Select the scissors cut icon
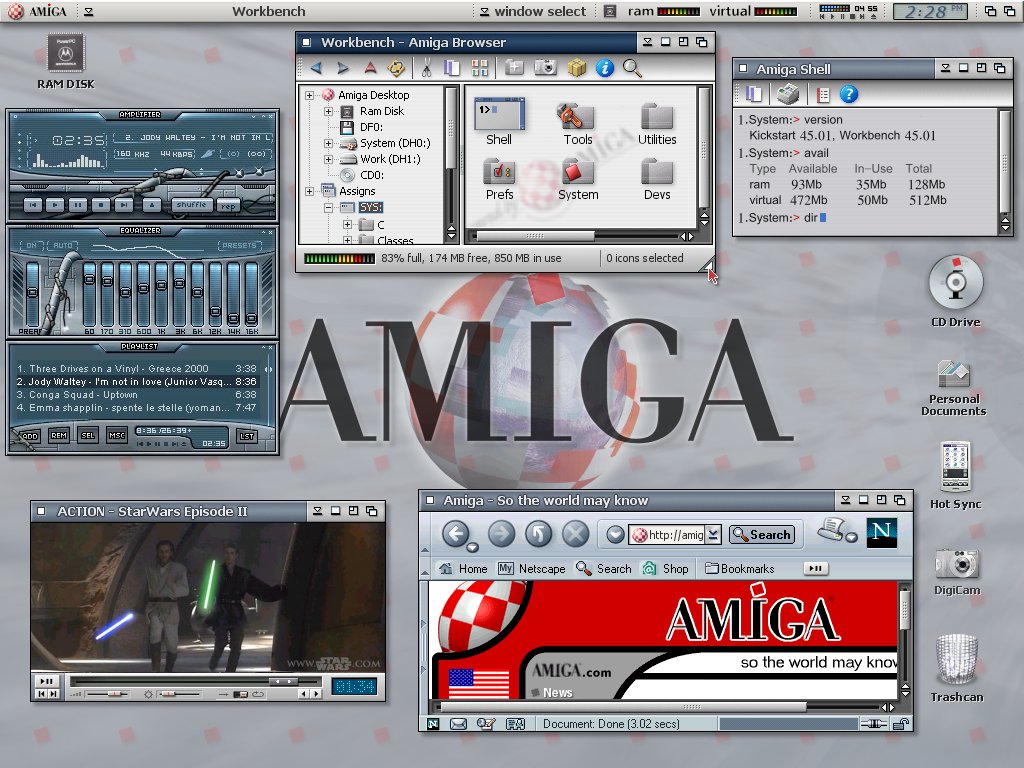The image size is (1024, 768). [426, 68]
